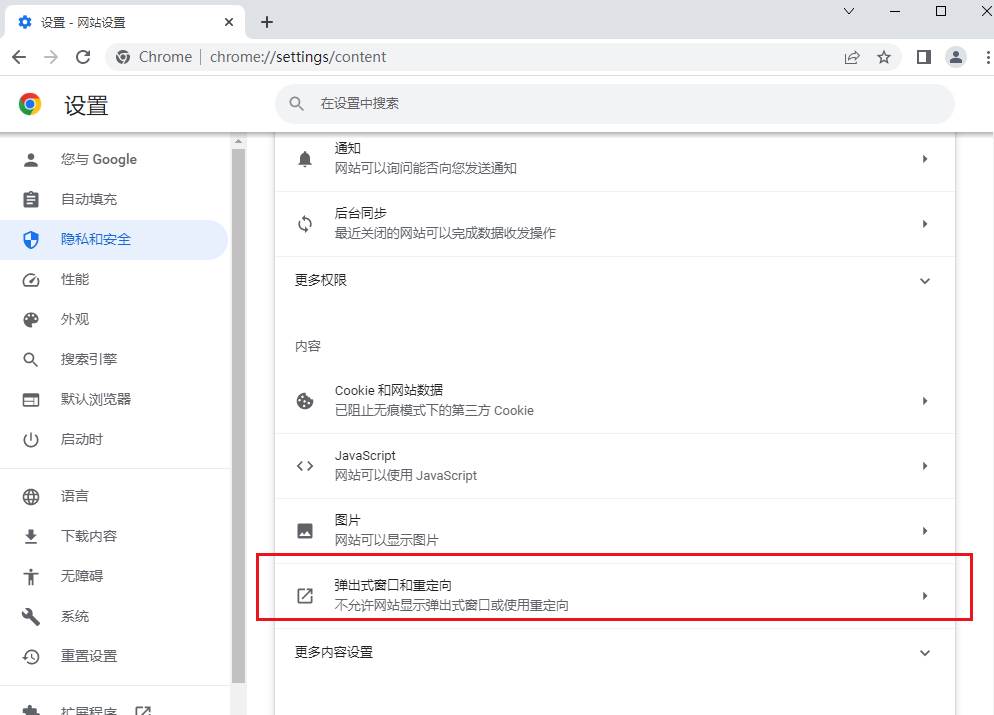994x715 pixels.
Task: Click the magnifier icon beside 搜索引擎
Action: pyautogui.click(x=30, y=359)
